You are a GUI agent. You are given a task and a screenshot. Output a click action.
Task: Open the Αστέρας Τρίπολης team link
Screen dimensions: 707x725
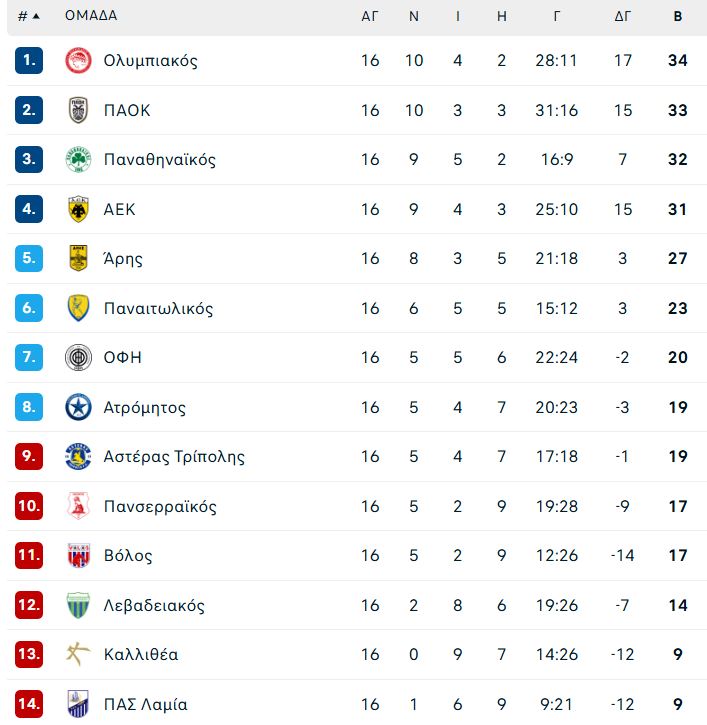click(174, 457)
